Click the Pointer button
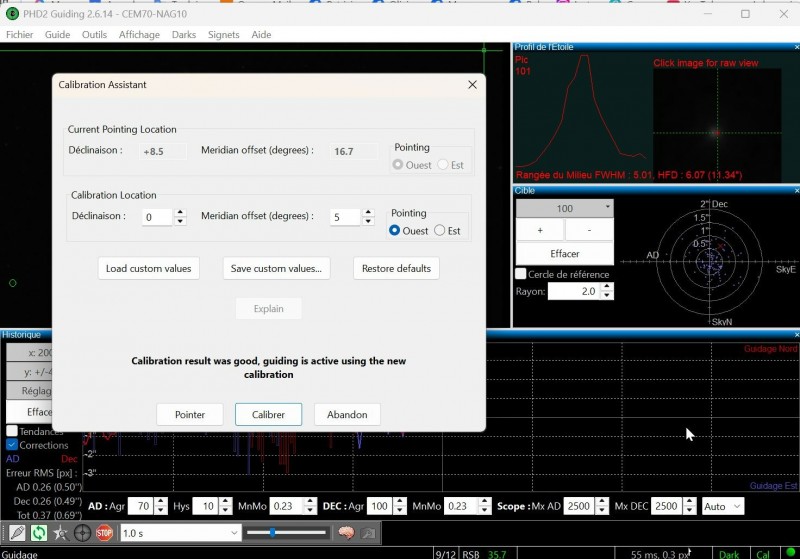800x559 pixels. point(190,415)
